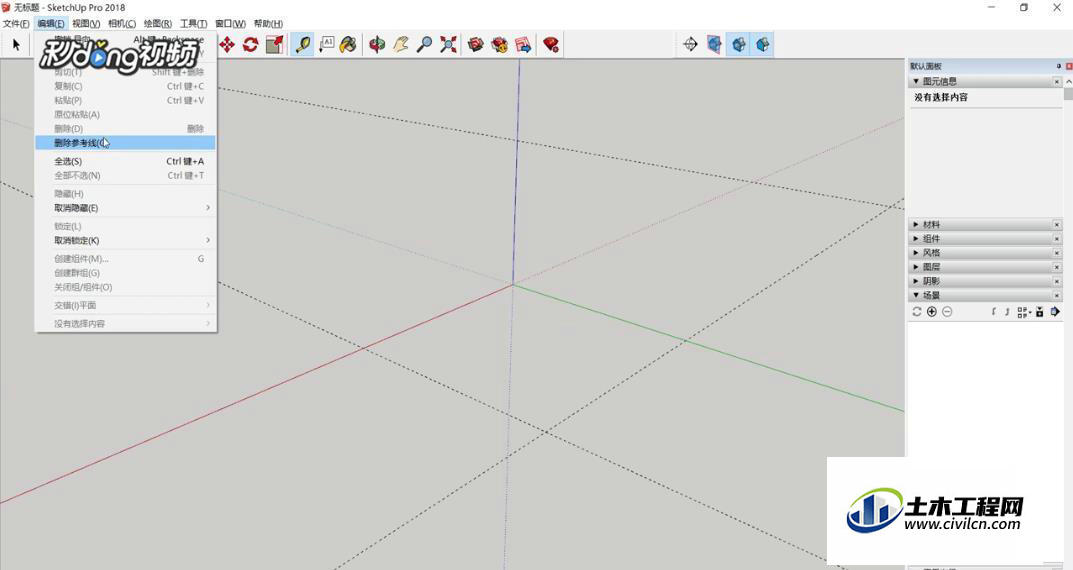Image resolution: width=1073 pixels, height=570 pixels.
Task: Click the update scene refresh icon
Action: 916,312
